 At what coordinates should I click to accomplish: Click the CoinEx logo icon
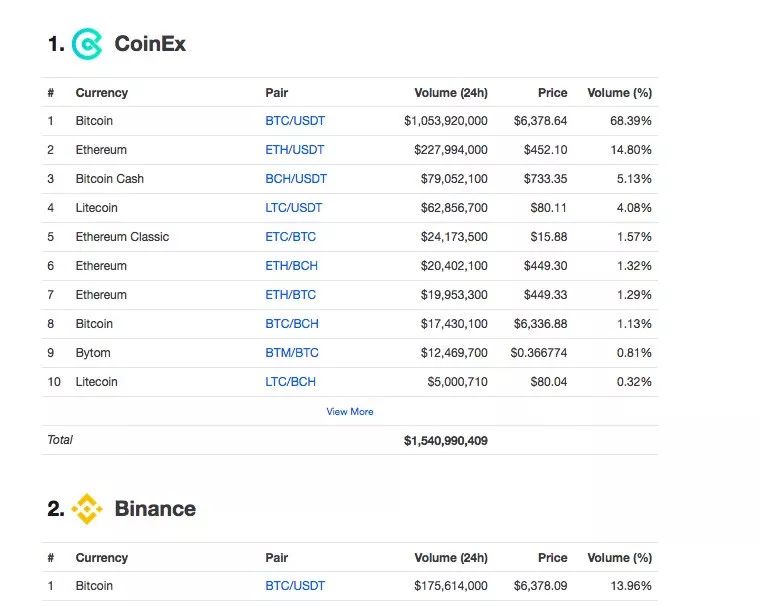pos(87,44)
